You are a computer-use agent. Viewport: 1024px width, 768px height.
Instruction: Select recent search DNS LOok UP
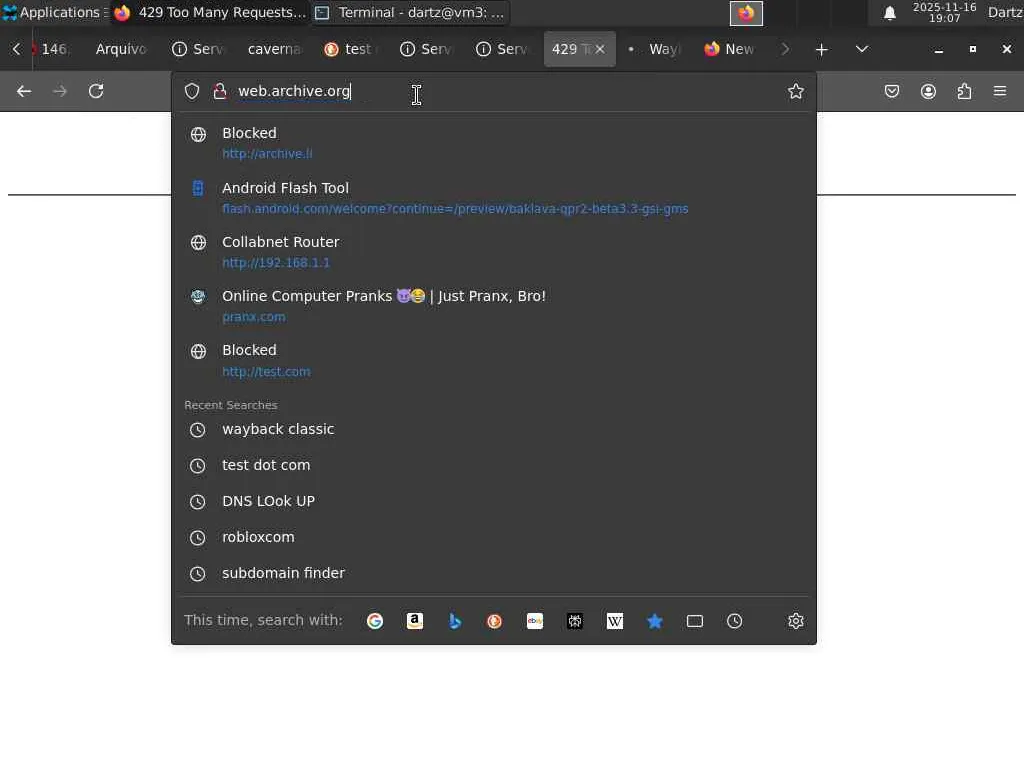click(x=494, y=502)
